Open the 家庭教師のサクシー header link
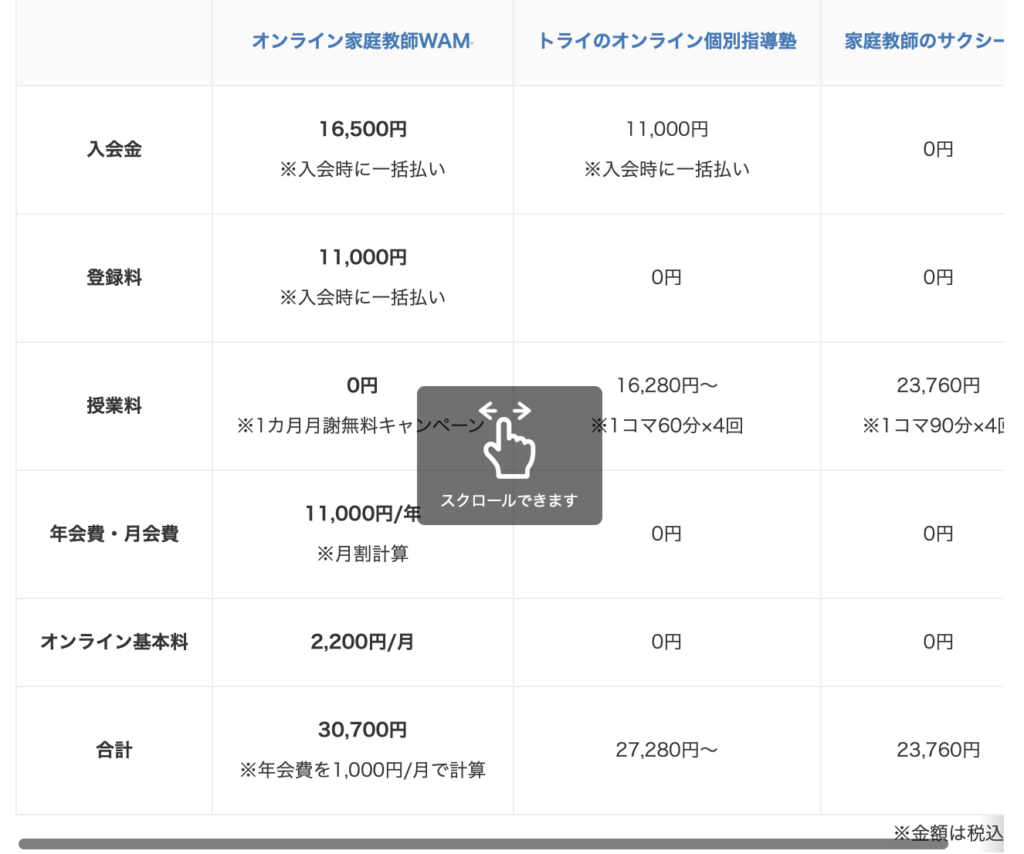Viewport: 1024px width, 854px height. click(x=924, y=41)
